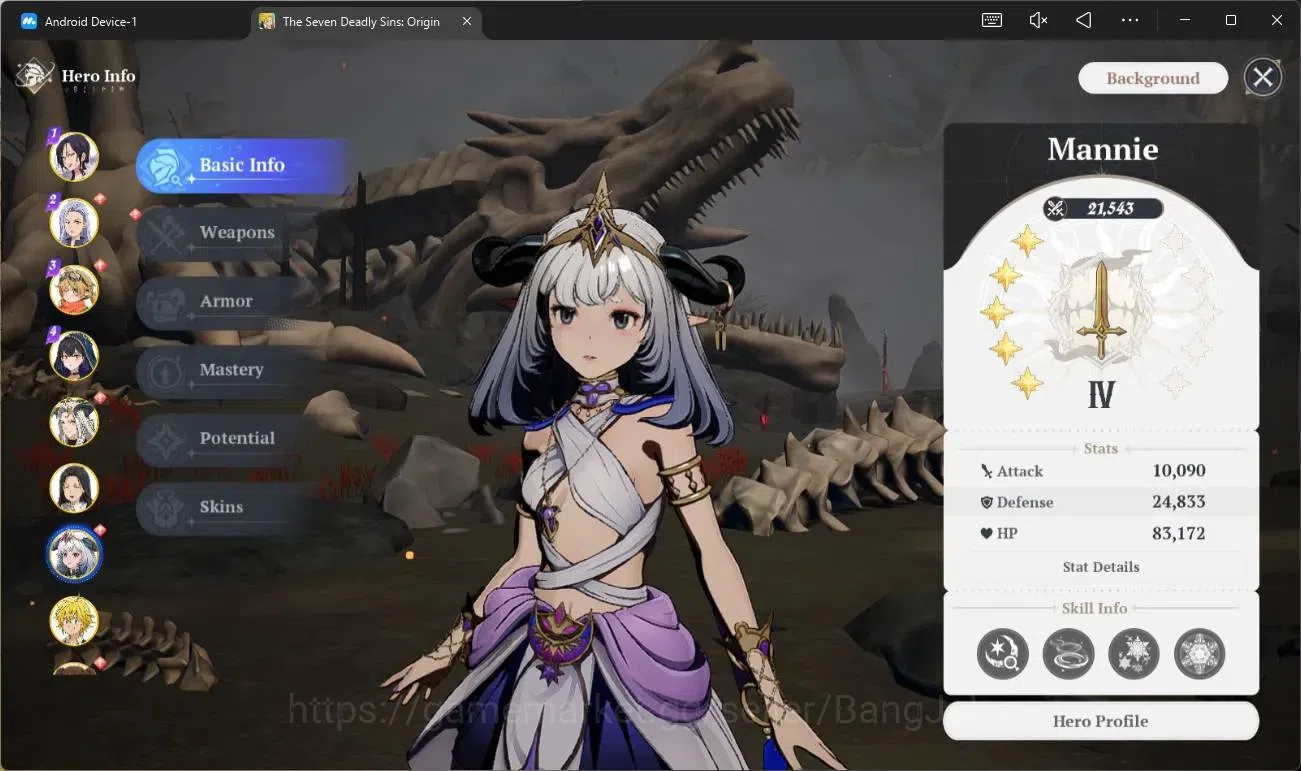
Task: Click the Defense shield icon
Action: click(987, 502)
